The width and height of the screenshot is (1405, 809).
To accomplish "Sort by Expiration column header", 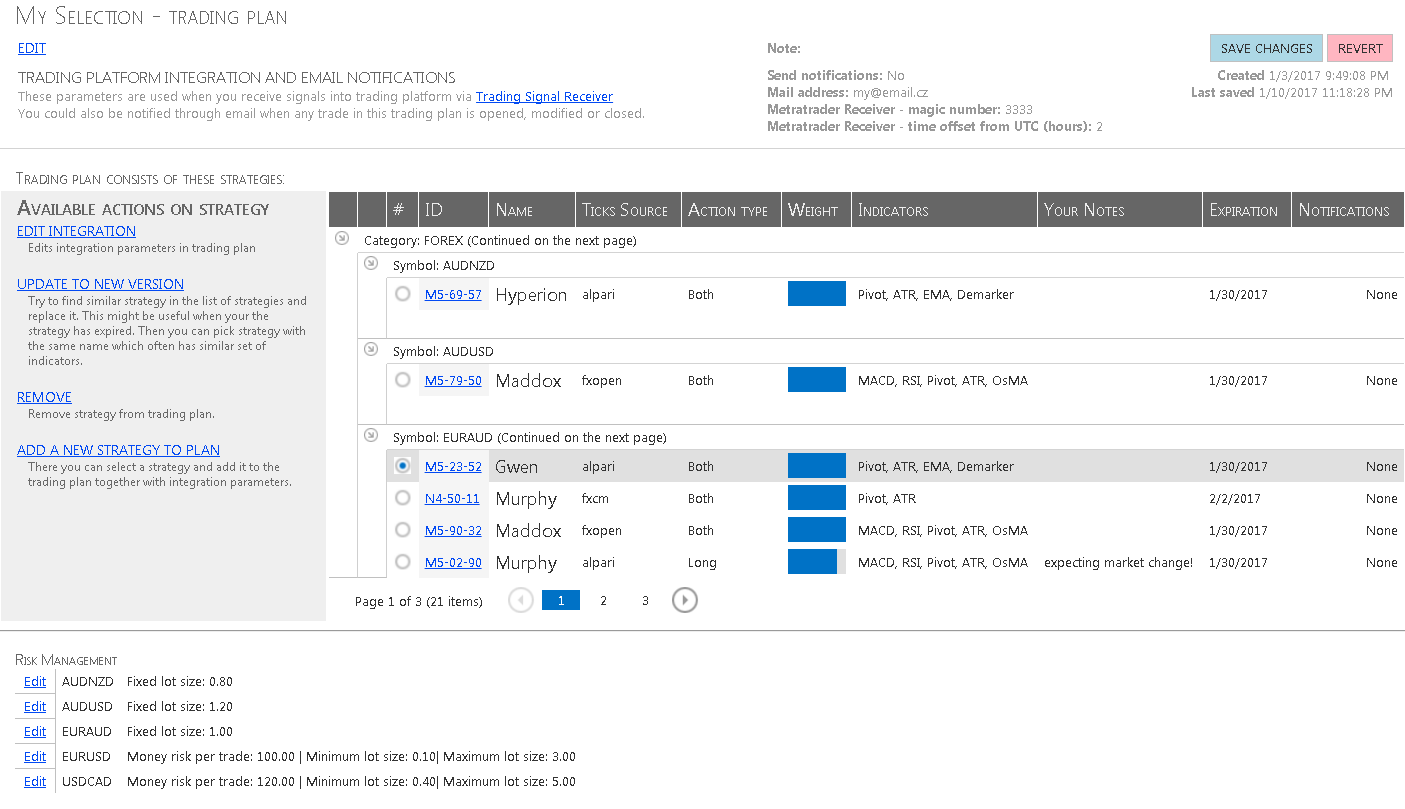I will [1247, 210].
